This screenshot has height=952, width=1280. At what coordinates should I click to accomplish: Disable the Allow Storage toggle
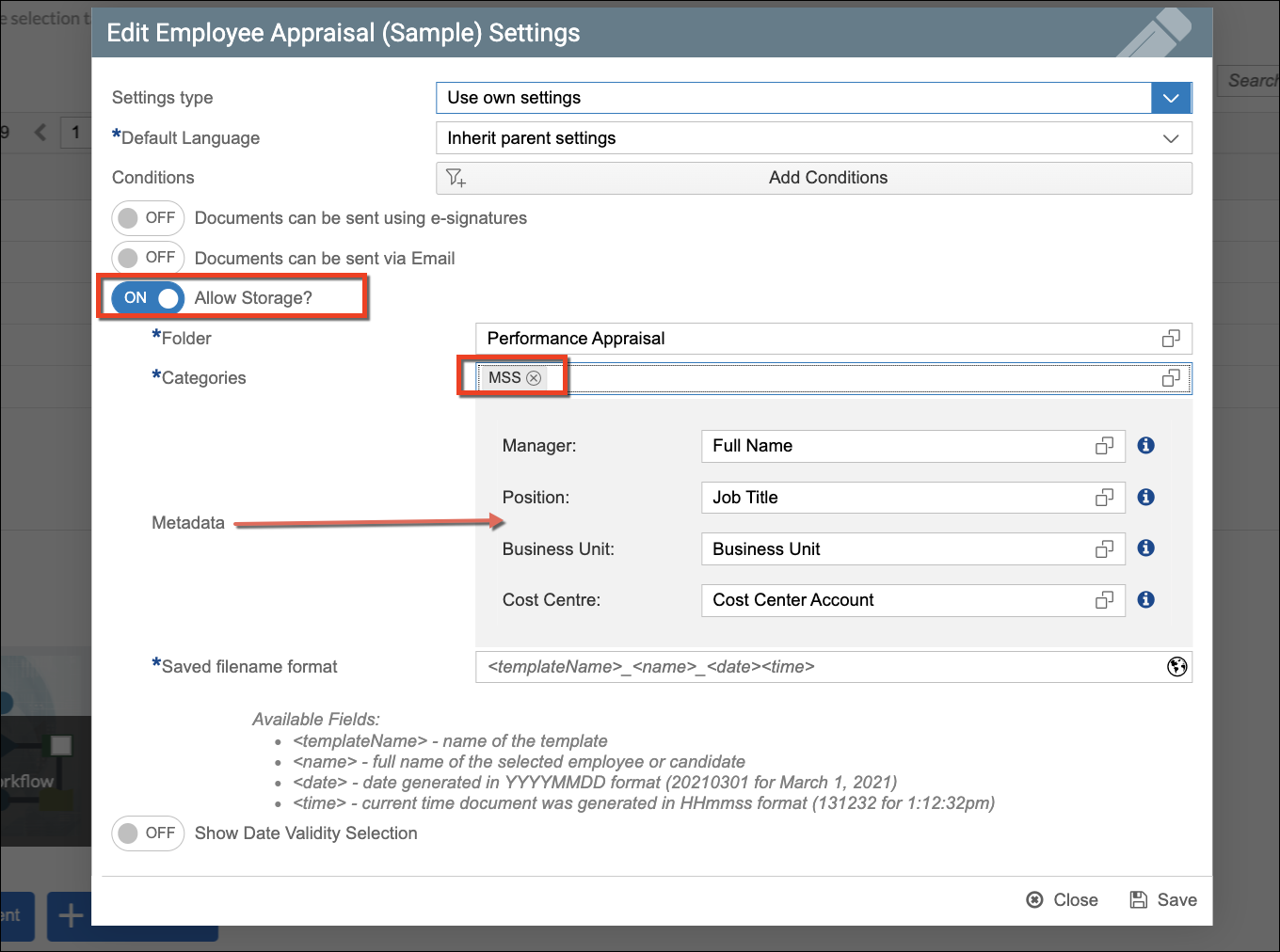[148, 298]
